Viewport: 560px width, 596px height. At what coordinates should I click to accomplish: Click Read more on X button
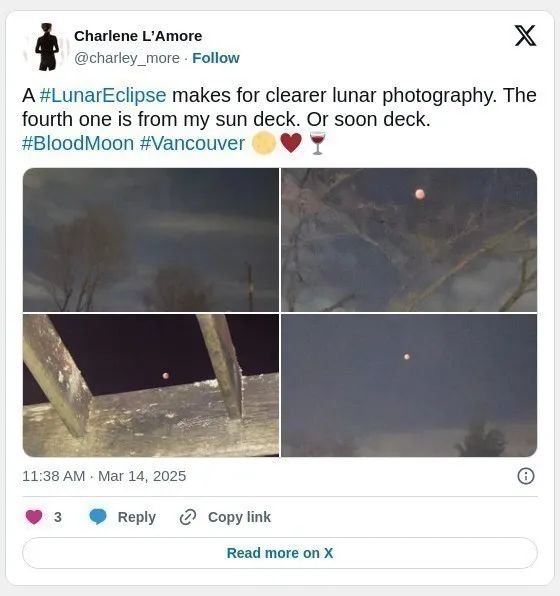coord(280,553)
